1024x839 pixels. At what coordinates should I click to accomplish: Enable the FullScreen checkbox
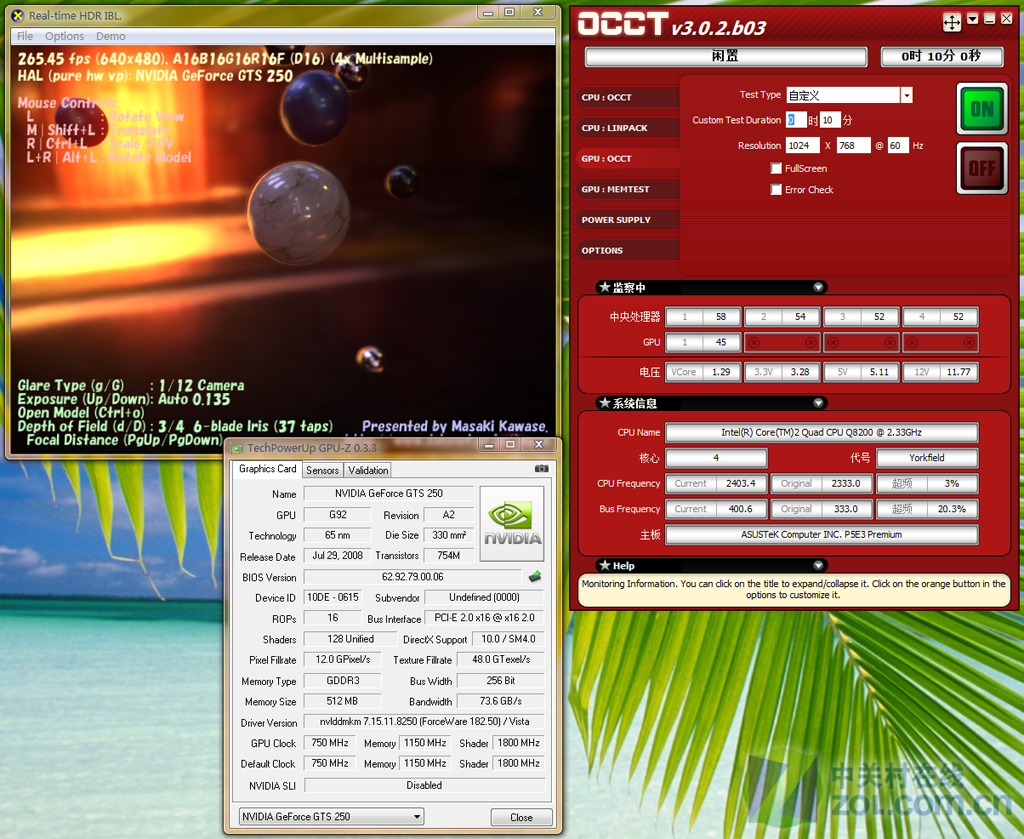coord(776,168)
